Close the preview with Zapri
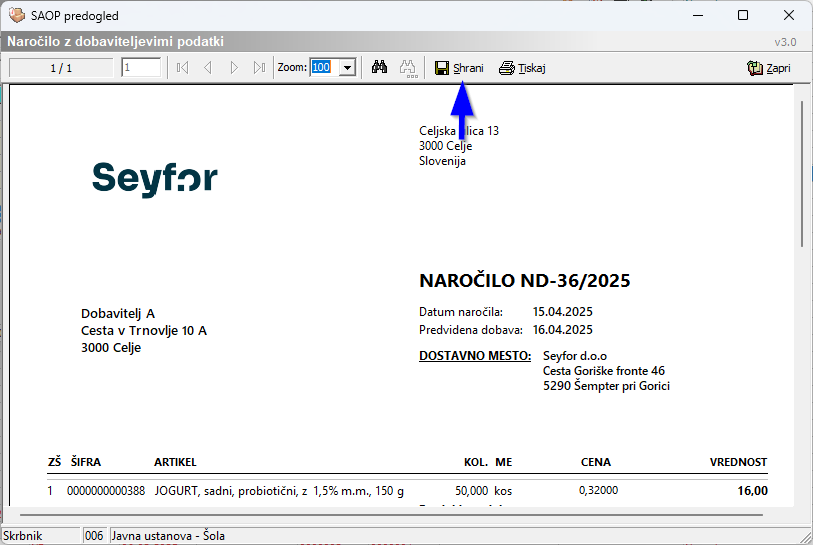The width and height of the screenshot is (813, 545). click(769, 68)
